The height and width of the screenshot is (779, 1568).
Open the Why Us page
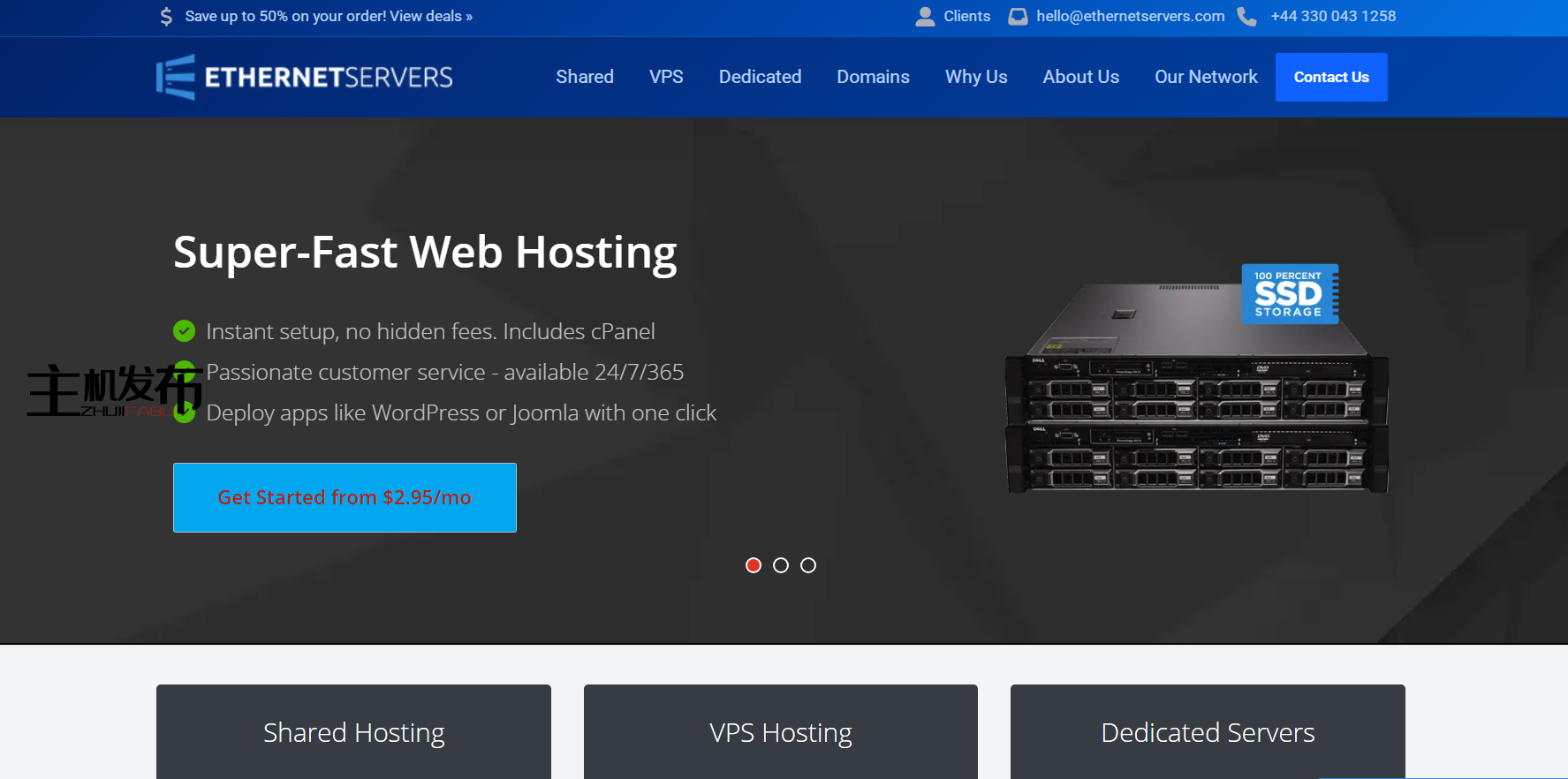pyautogui.click(x=975, y=78)
